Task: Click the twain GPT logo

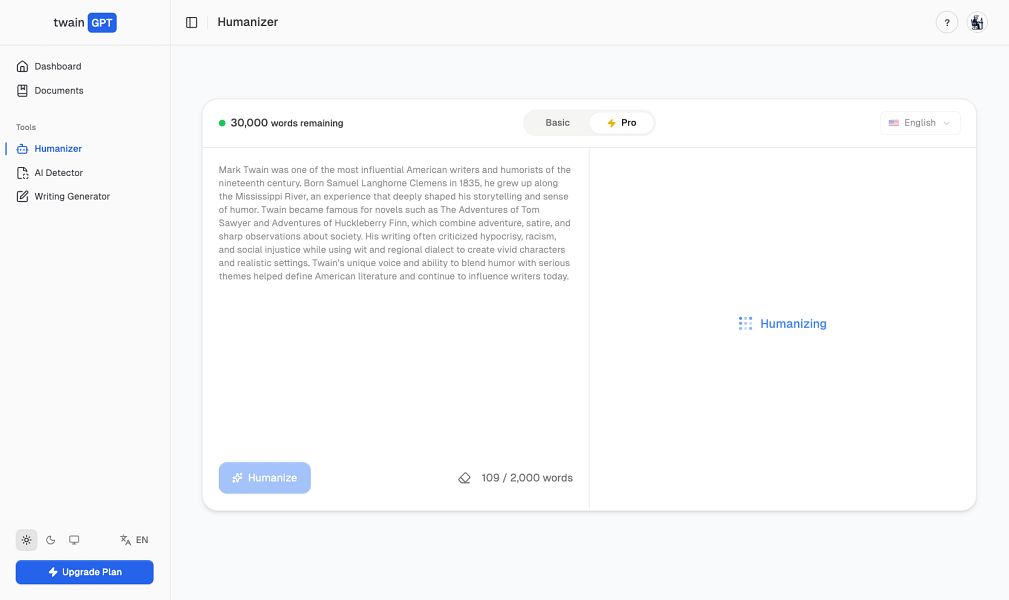Action: tap(85, 23)
